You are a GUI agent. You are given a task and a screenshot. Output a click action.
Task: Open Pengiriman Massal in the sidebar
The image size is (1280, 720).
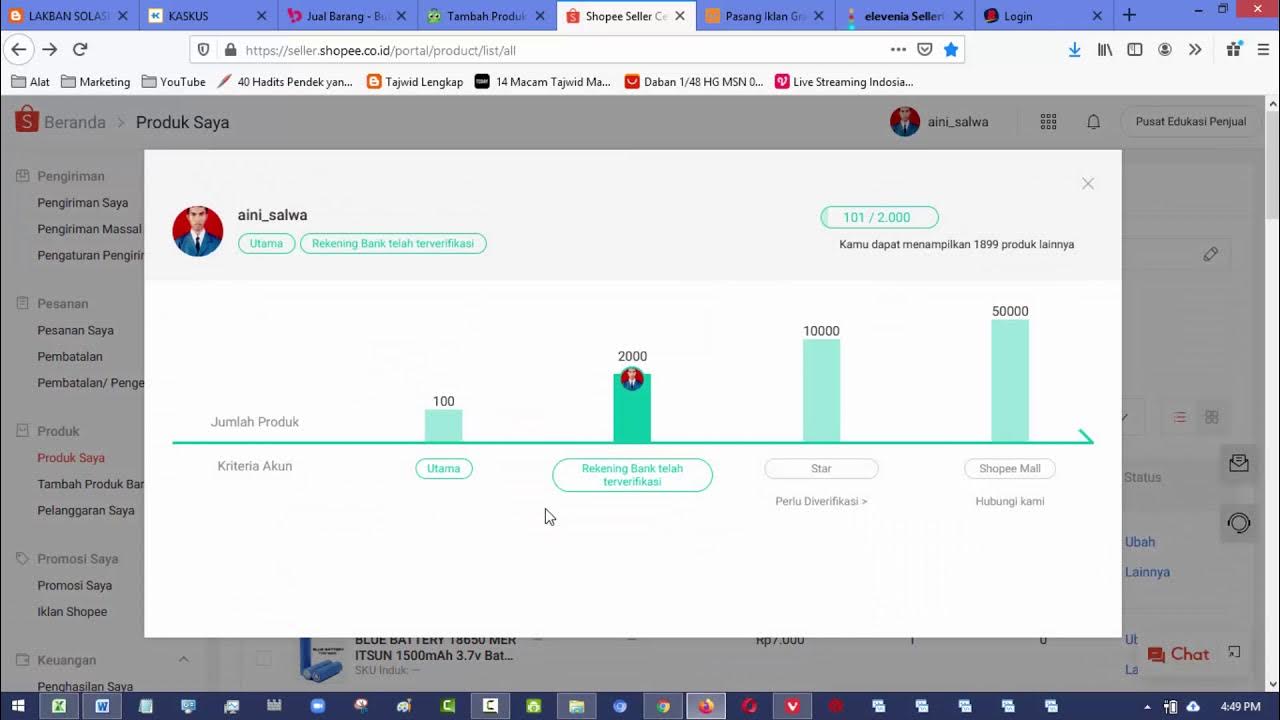pos(90,229)
